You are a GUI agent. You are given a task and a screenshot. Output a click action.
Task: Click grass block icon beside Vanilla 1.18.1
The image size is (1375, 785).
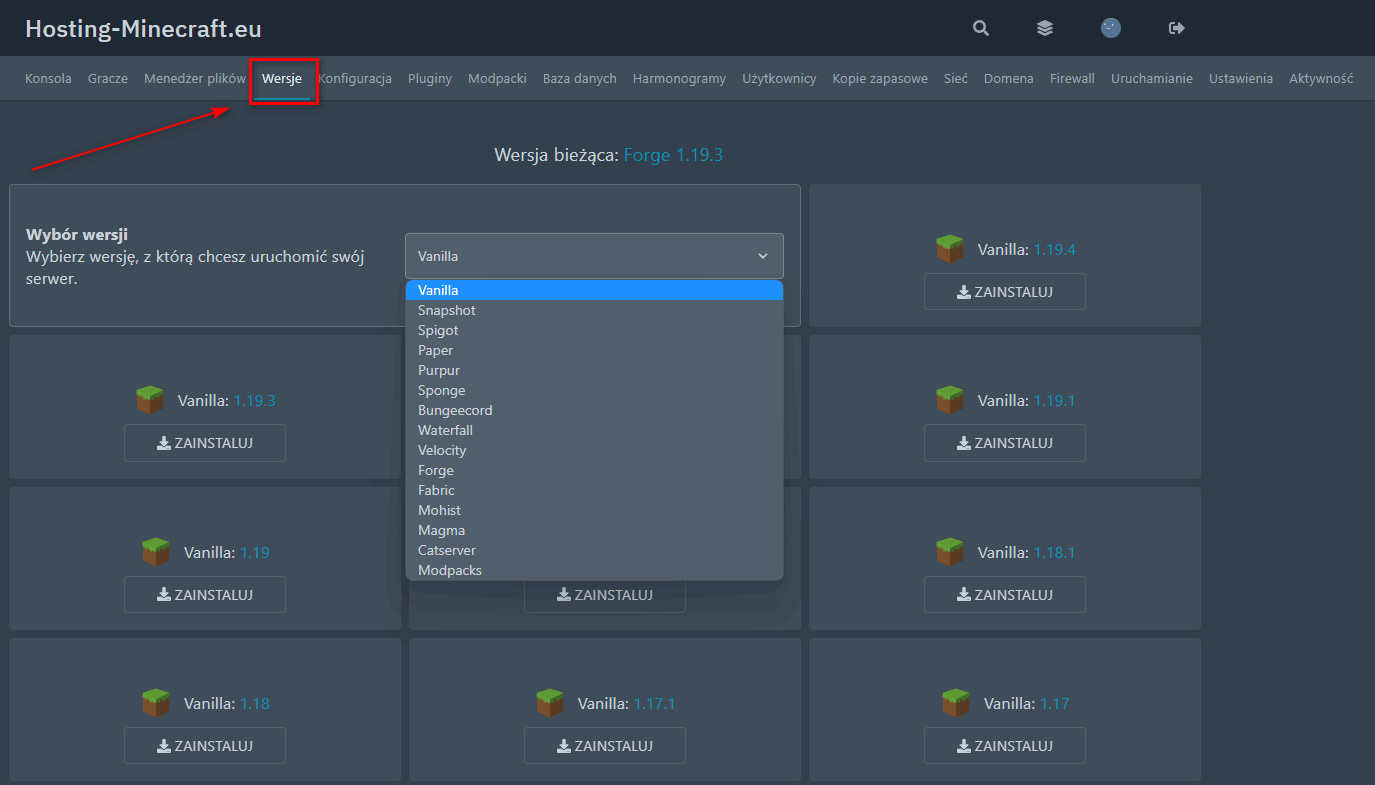(950, 552)
